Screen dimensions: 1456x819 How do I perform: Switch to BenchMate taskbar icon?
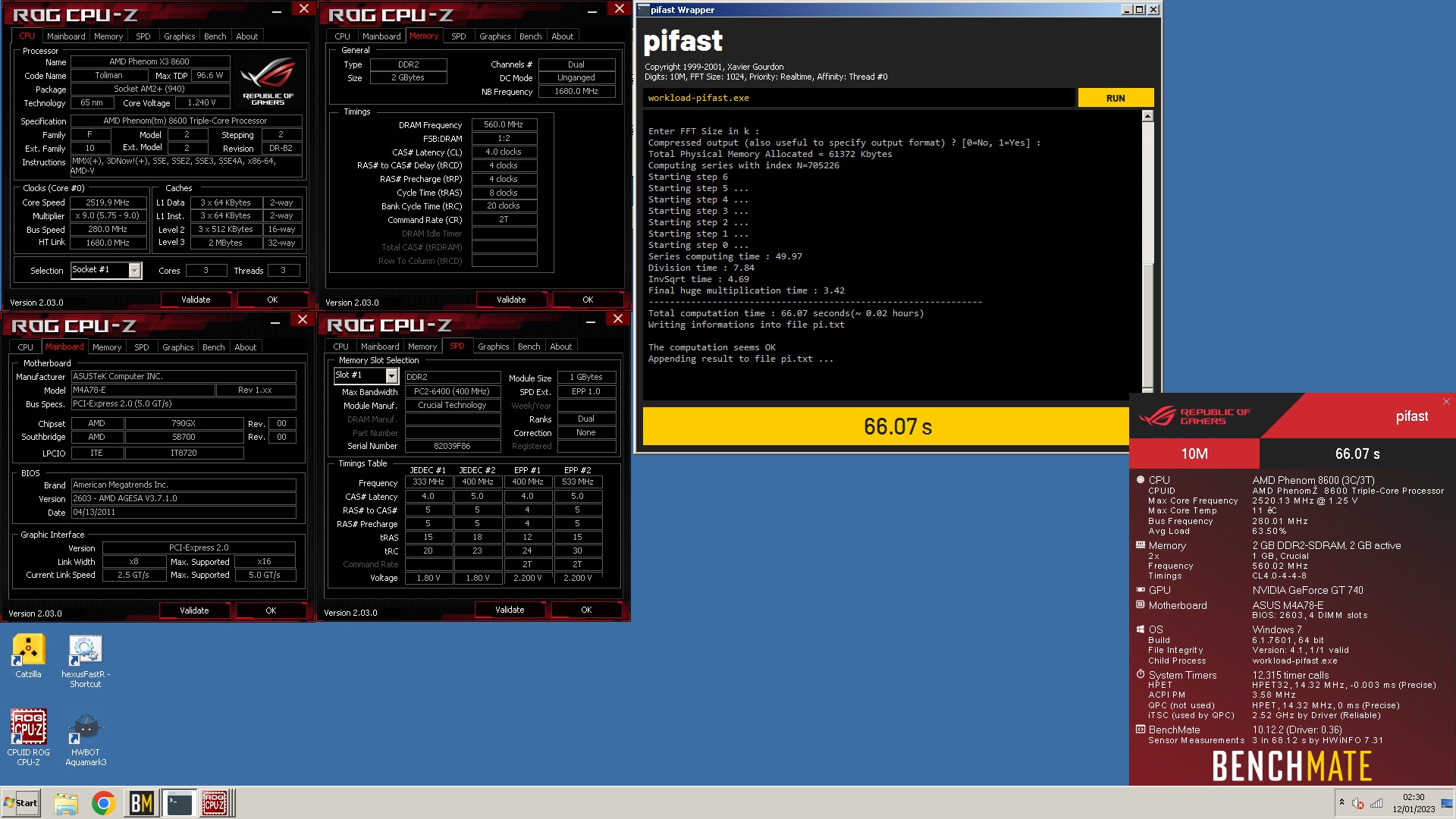point(141,803)
